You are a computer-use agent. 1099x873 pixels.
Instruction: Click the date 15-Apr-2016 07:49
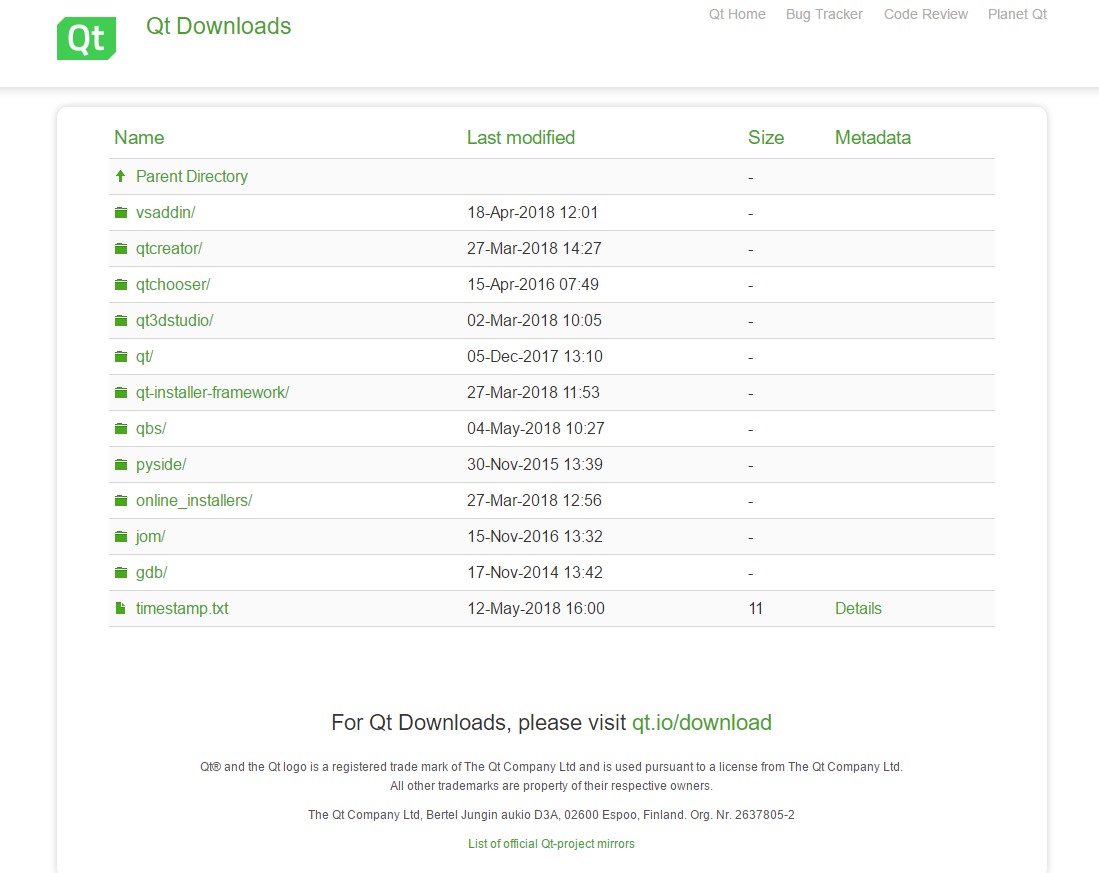pos(533,284)
